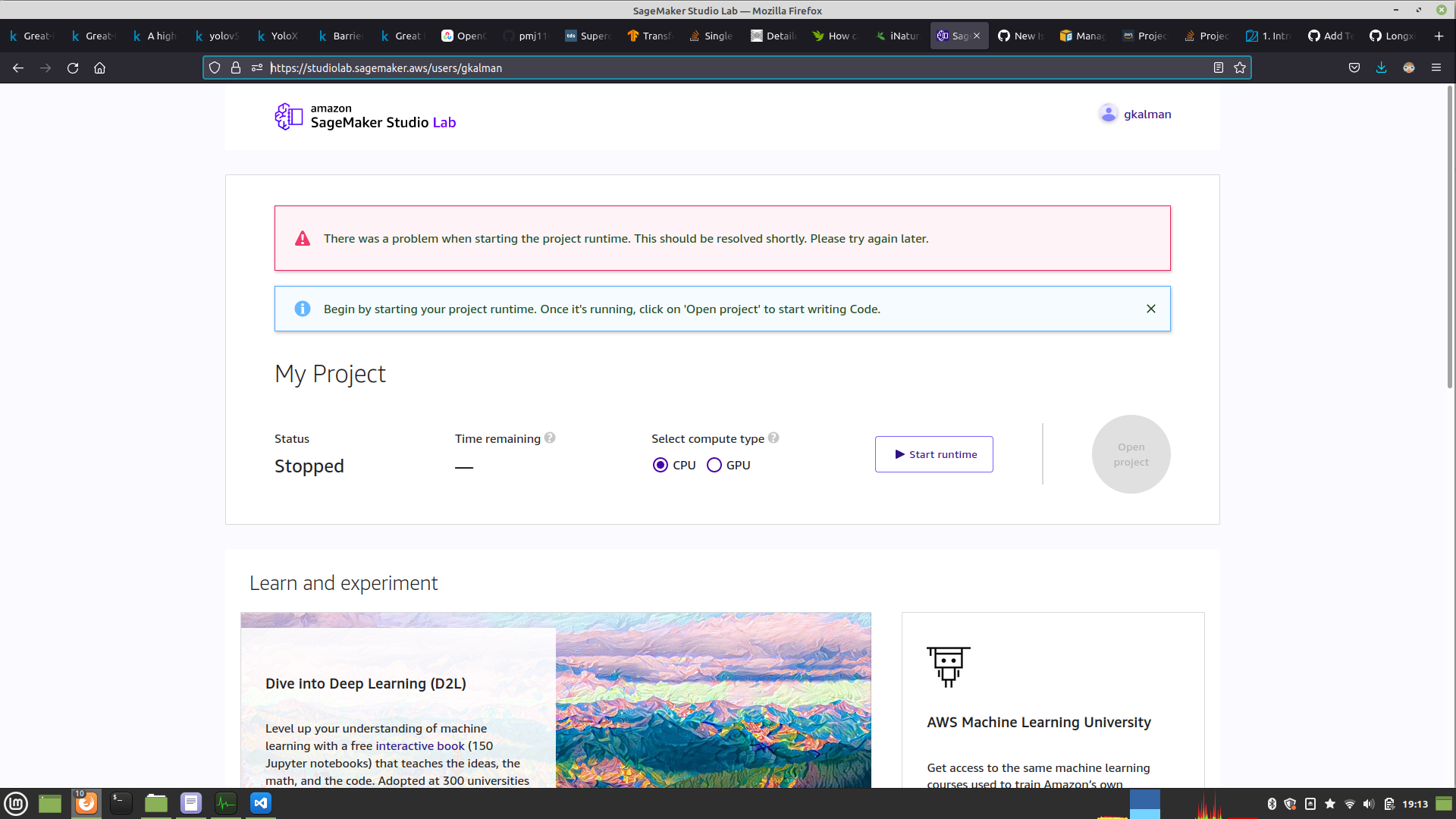The image size is (1456, 819).
Task: Go to Firefox home page
Action: point(99,67)
